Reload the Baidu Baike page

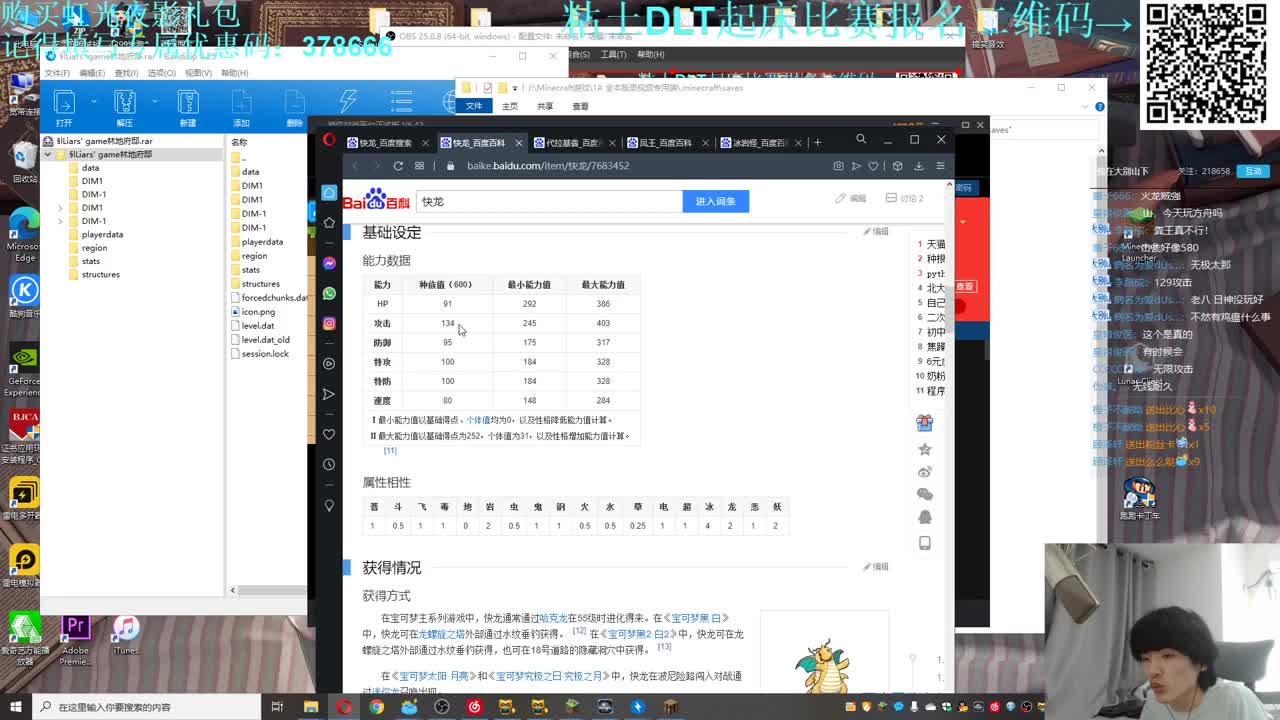pyautogui.click(x=398, y=166)
